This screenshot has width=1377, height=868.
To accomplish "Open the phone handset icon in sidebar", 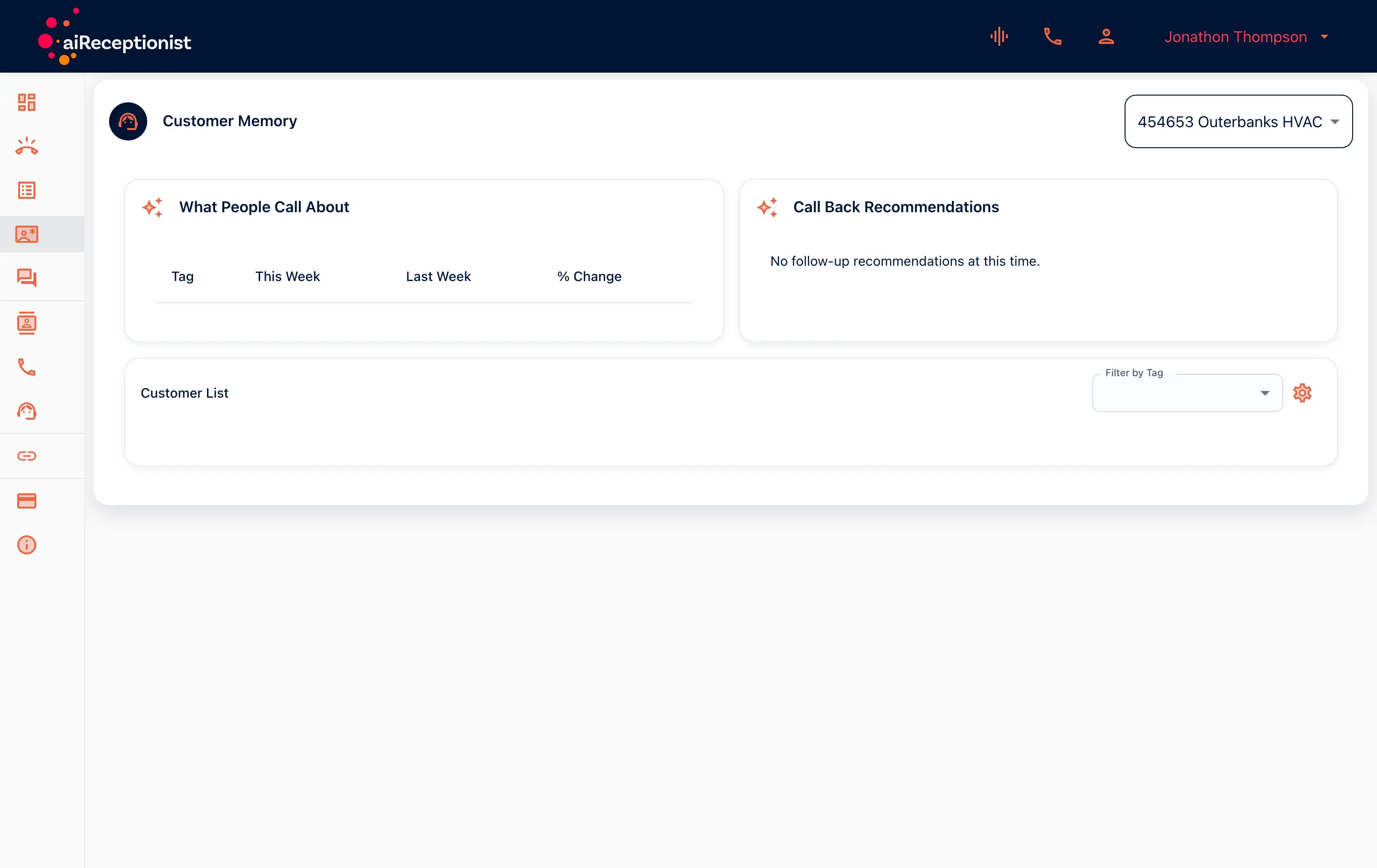I will (26, 367).
